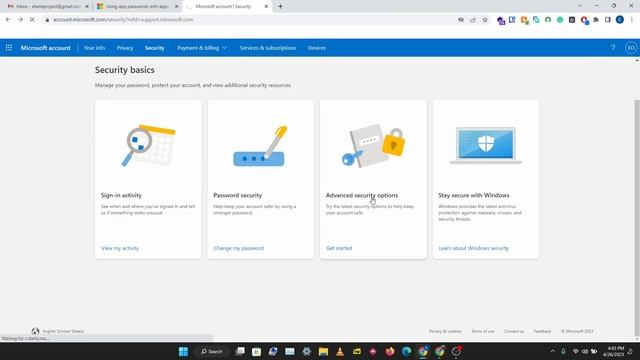
Task: Click View my activity link
Action: pos(120,248)
